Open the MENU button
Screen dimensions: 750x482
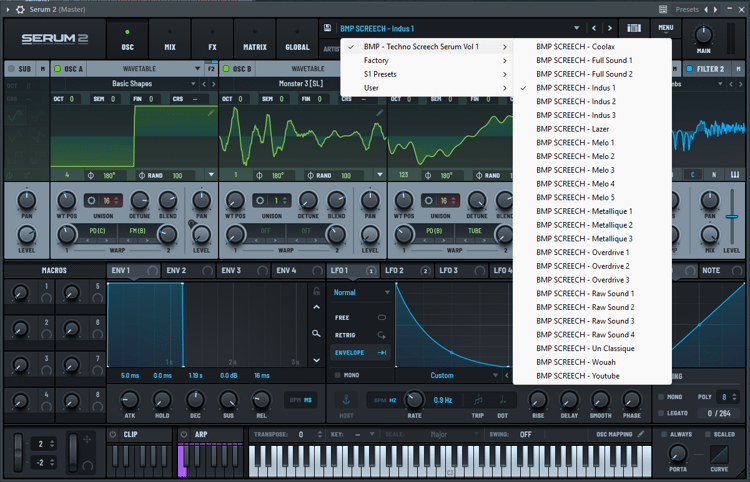tap(665, 29)
